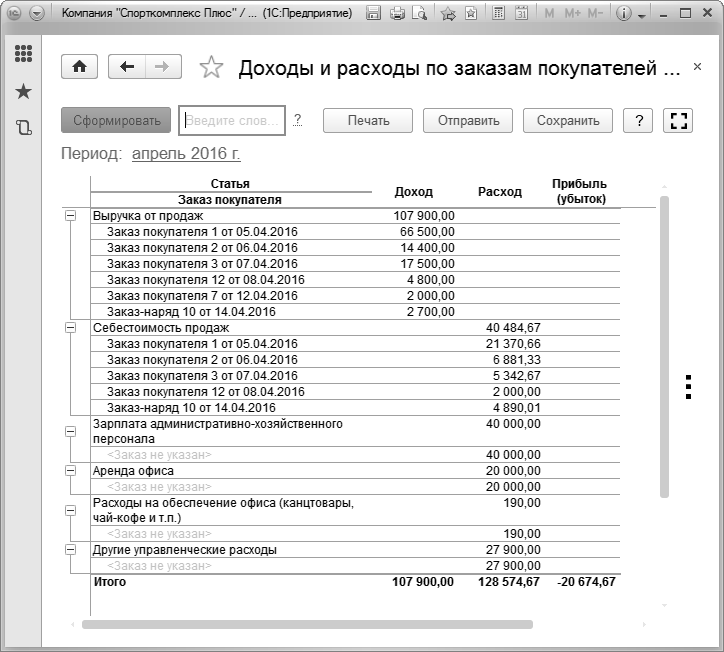This screenshot has height=652, width=724.
Task: Open the info icon in title bar
Action: (623, 13)
